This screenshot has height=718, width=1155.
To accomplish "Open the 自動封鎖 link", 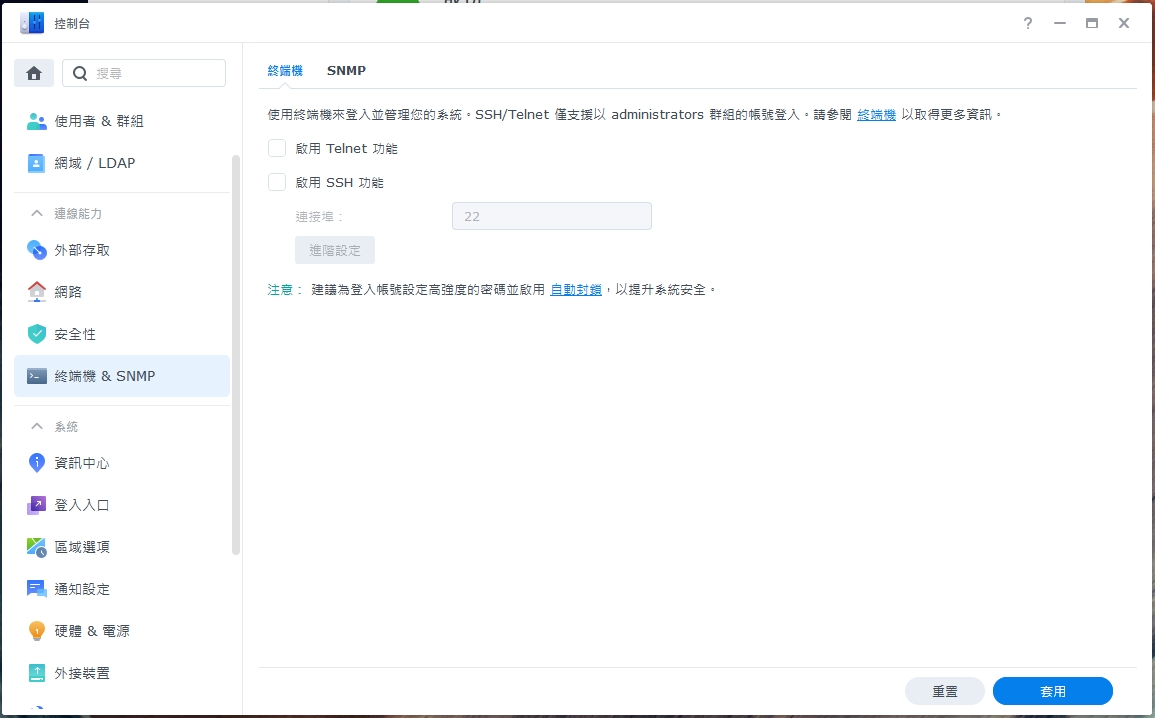I will point(576,289).
